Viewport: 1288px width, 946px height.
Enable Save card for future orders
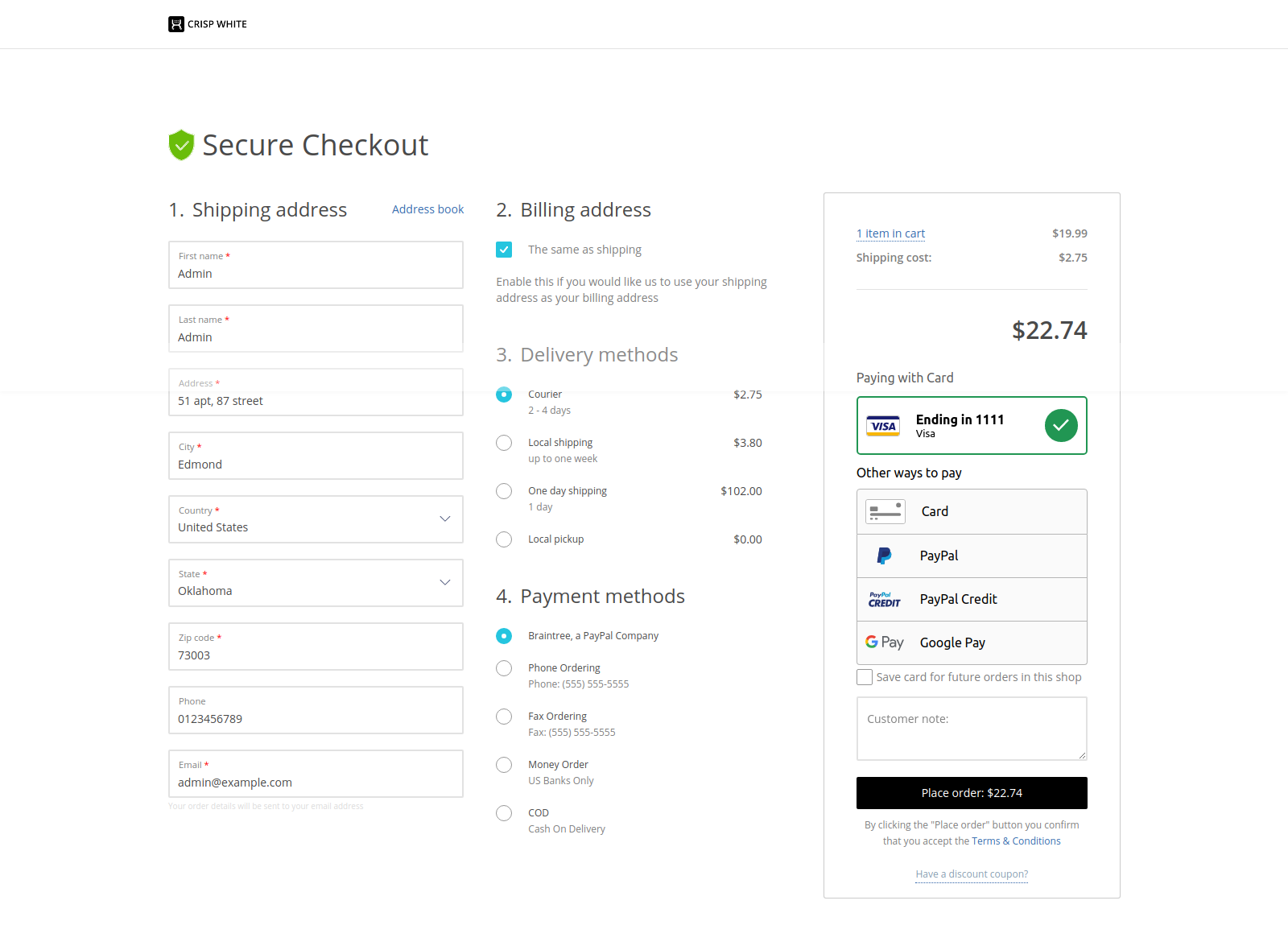[864, 676]
